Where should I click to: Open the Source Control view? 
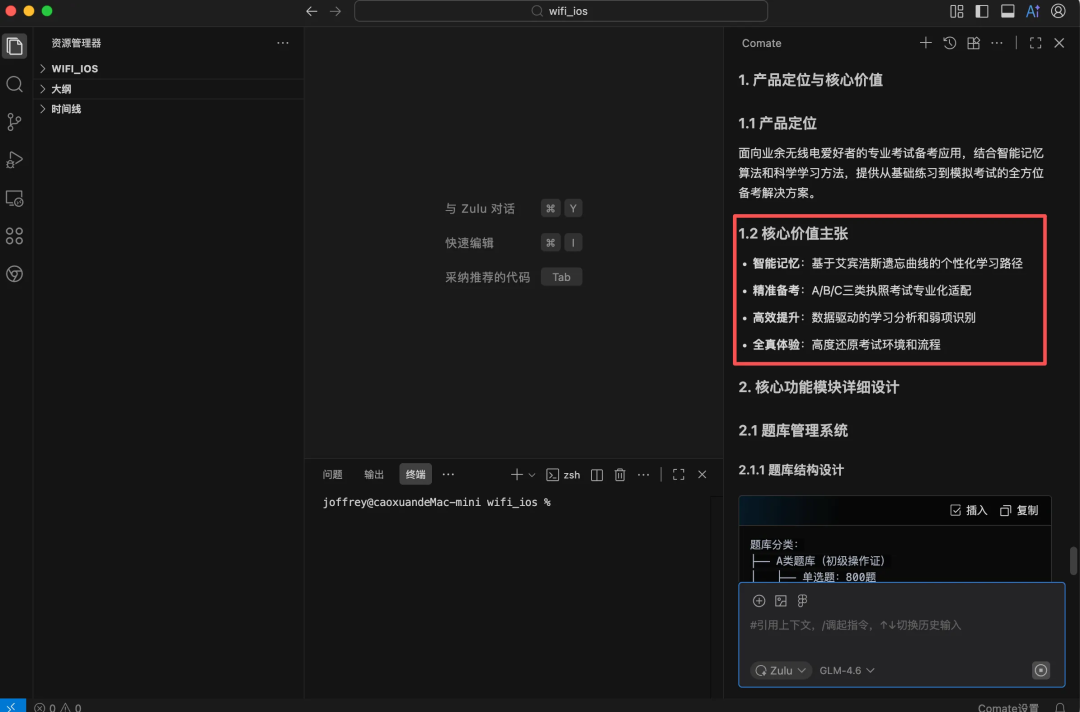tap(14, 122)
